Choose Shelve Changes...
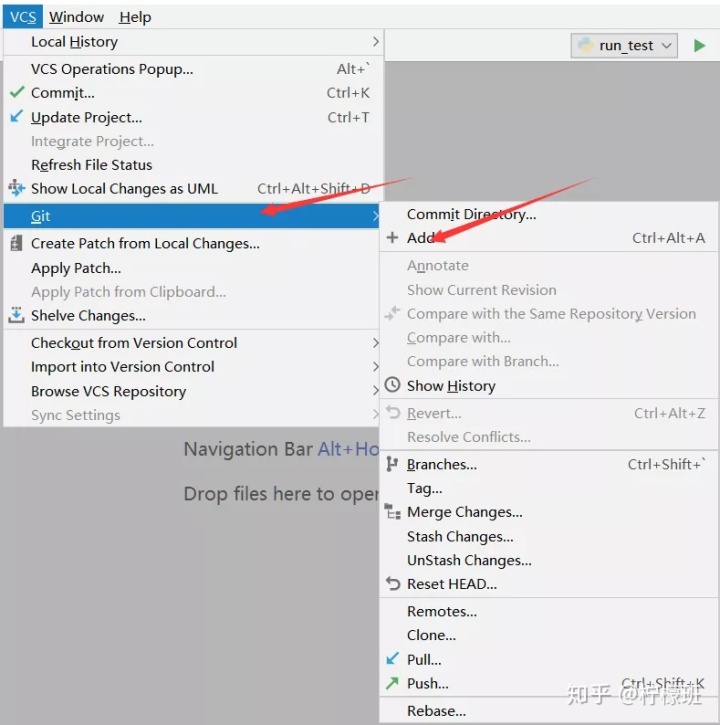The image size is (720, 725). [x=191, y=315]
